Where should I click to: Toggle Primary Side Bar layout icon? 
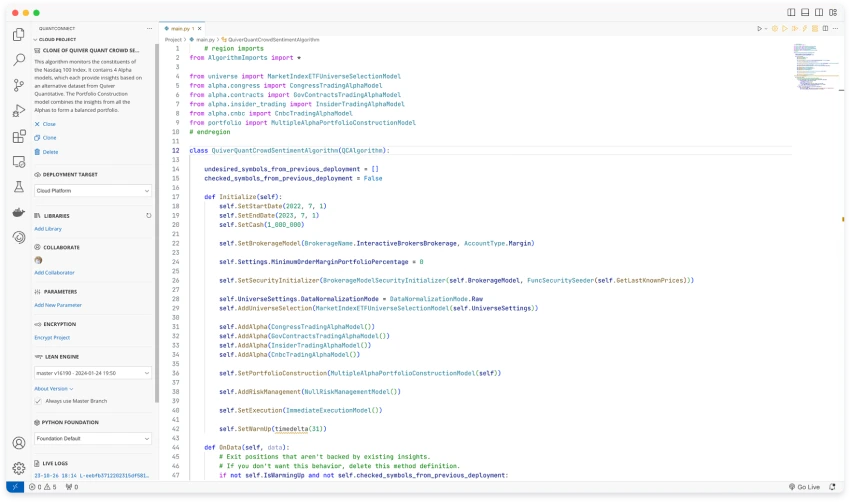791,12
